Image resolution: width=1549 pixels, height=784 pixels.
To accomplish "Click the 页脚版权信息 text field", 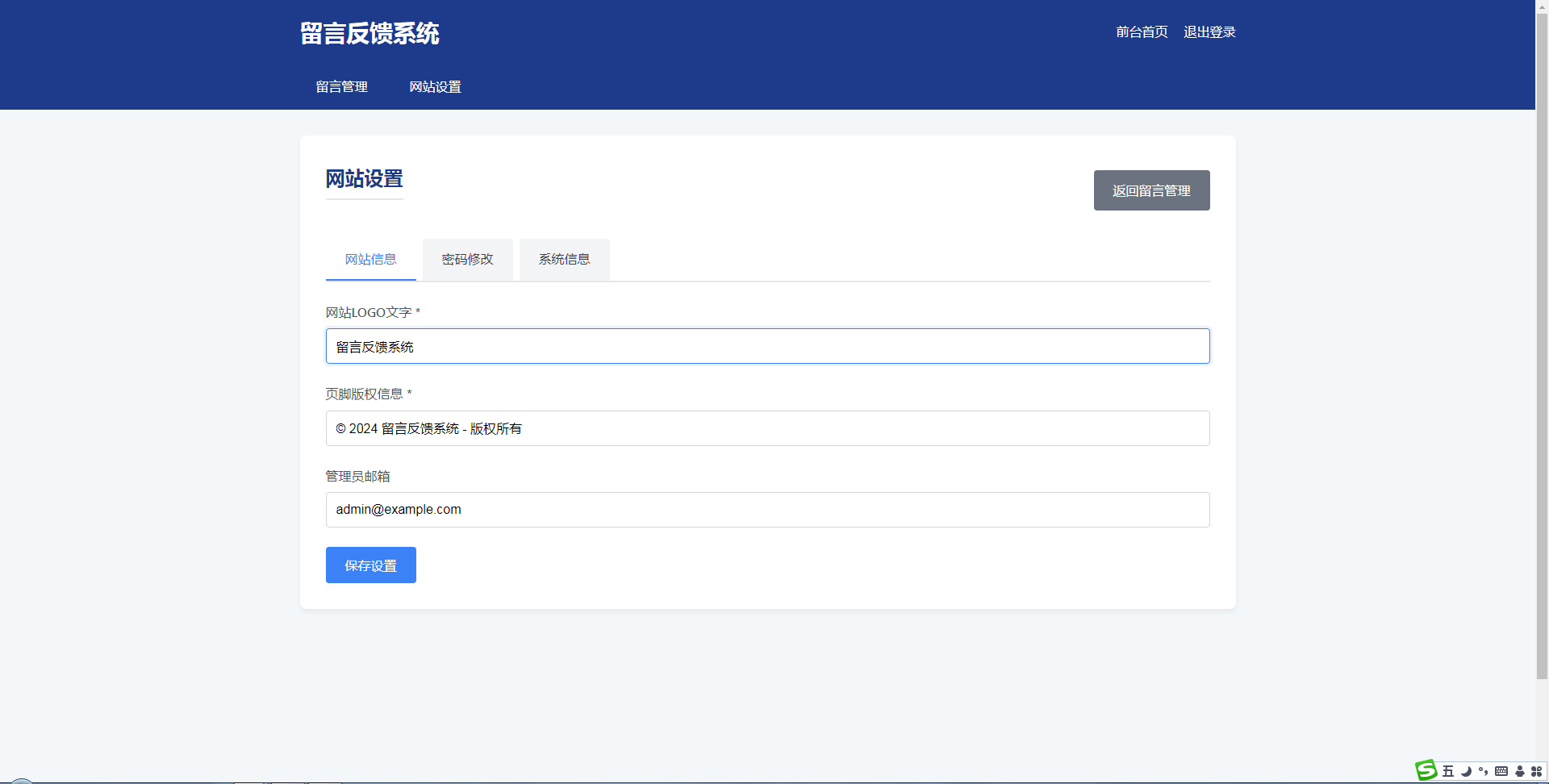I will (x=767, y=428).
